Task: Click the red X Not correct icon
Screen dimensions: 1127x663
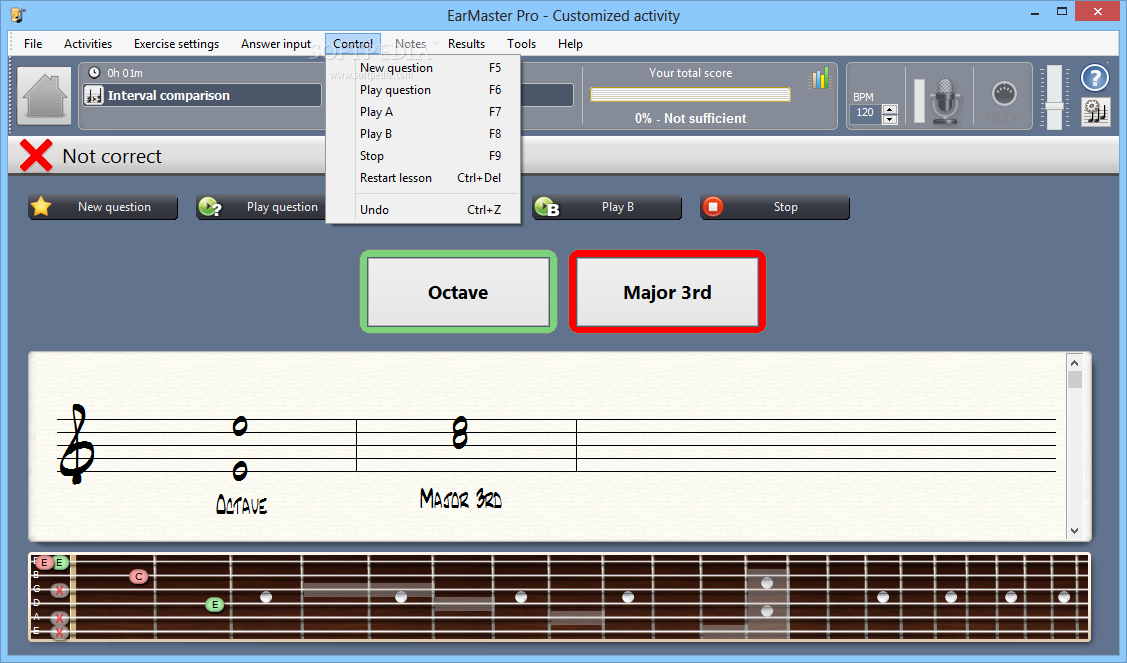Action: pos(35,155)
